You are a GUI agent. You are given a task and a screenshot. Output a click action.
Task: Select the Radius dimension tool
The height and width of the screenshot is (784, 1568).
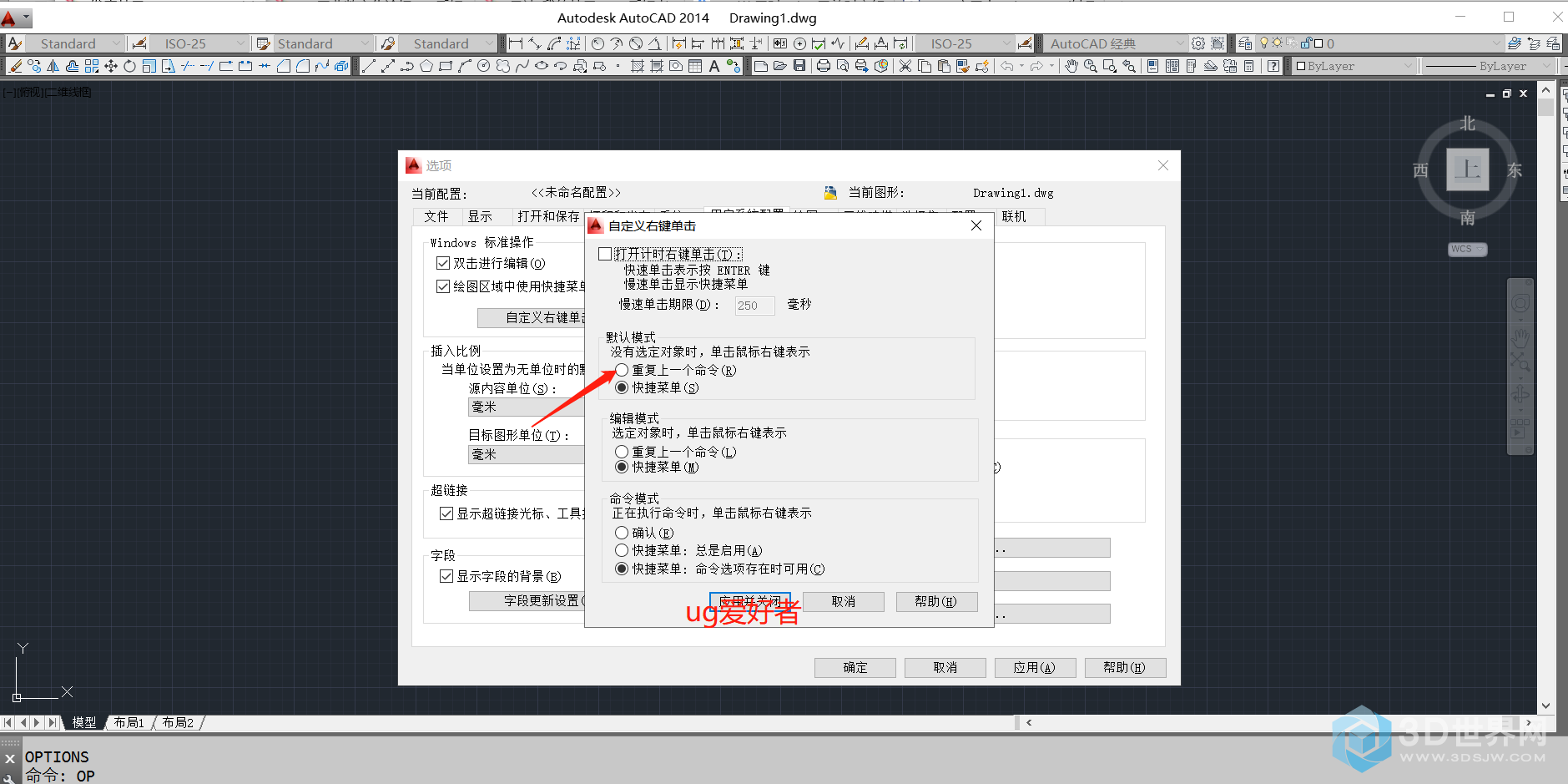click(x=597, y=43)
